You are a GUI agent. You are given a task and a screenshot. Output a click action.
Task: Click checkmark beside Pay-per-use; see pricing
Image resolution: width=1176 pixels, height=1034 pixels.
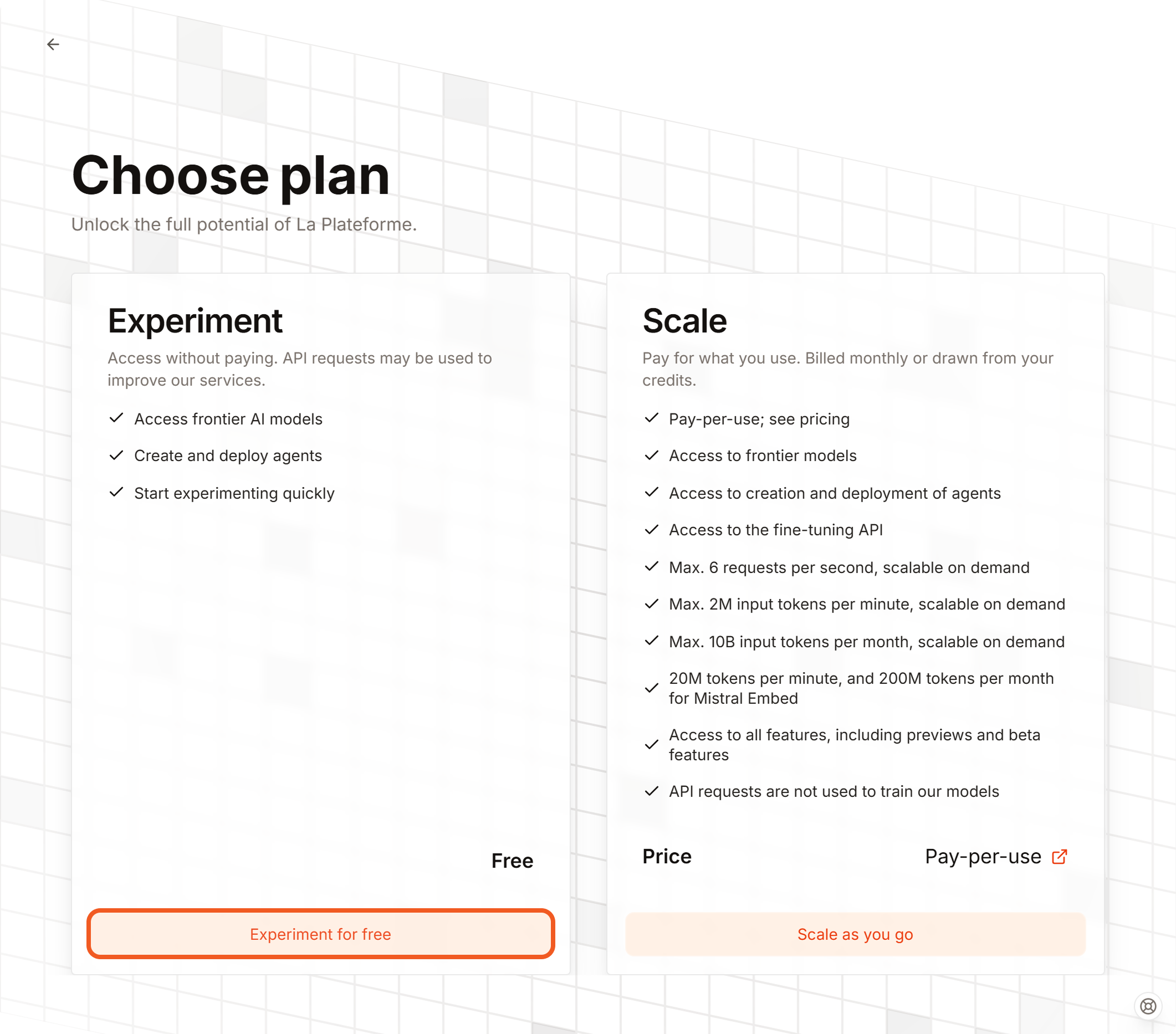pos(651,418)
